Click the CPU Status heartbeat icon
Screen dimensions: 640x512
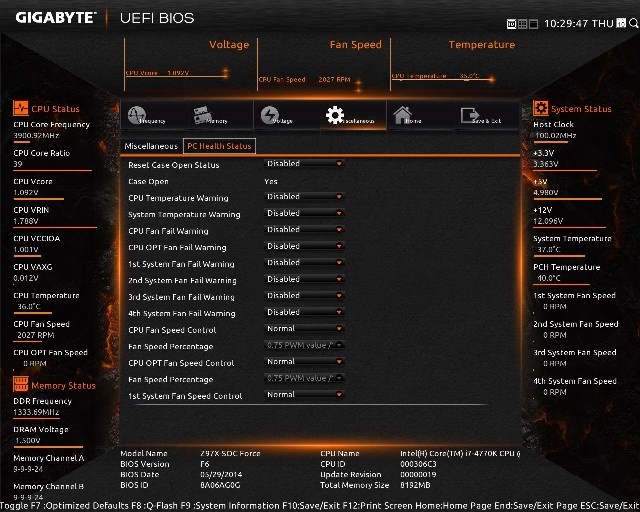click(x=20, y=108)
